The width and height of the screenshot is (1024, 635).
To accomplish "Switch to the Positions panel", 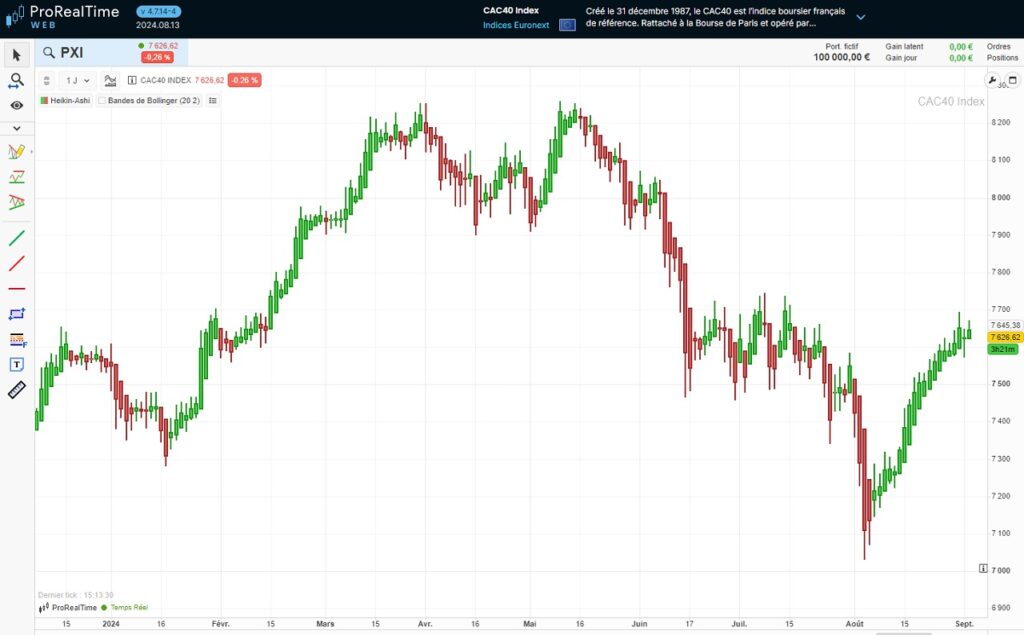I will coord(1003,57).
